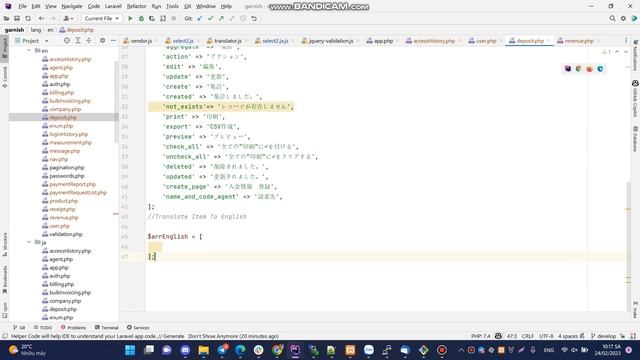Open file in Firefox browser icon
Screen dimensions: 640x360
[x=589, y=69]
